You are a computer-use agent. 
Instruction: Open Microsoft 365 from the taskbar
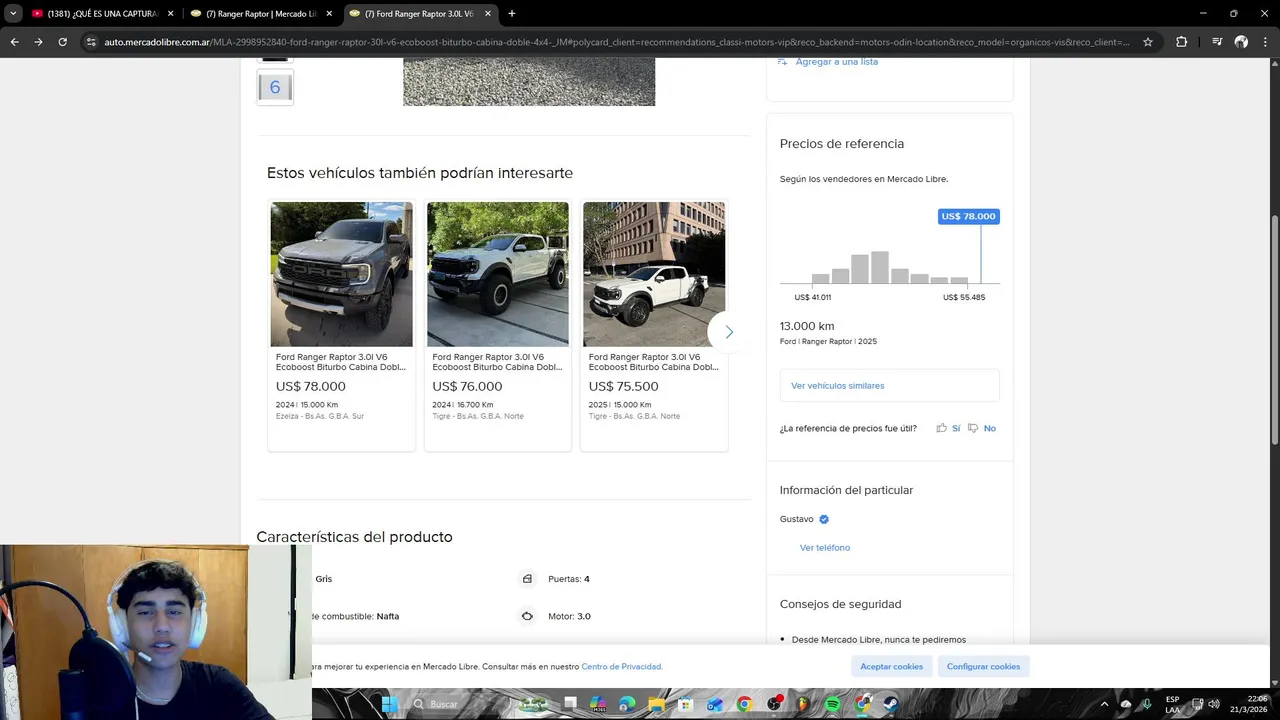(x=599, y=704)
